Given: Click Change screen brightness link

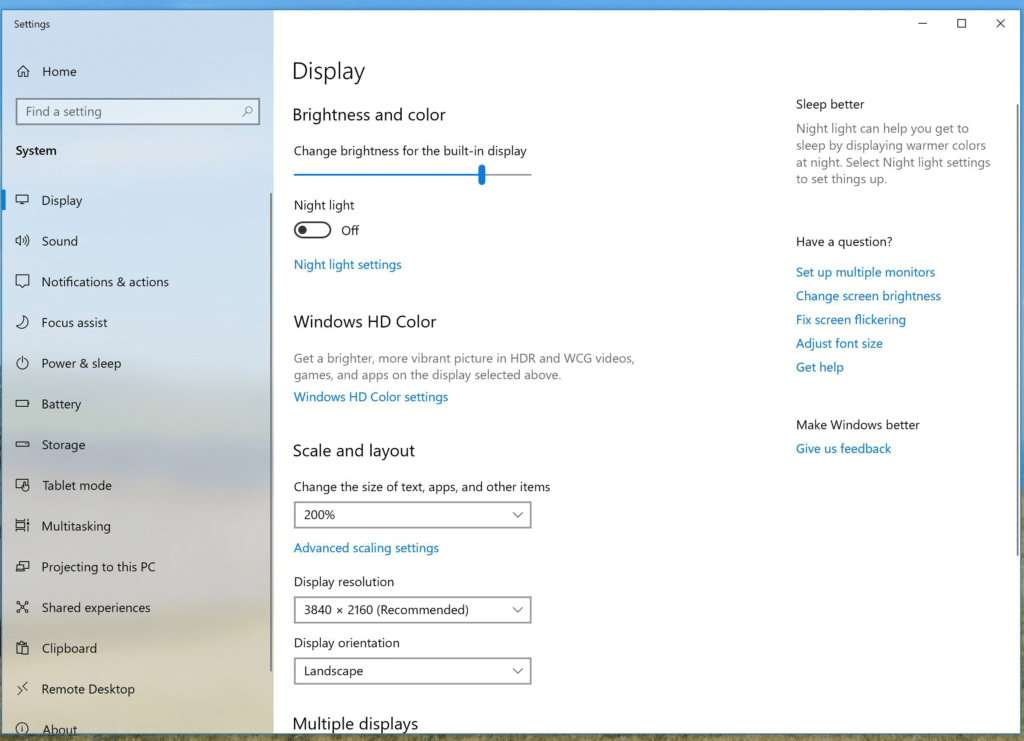Looking at the screenshot, I should [868, 296].
